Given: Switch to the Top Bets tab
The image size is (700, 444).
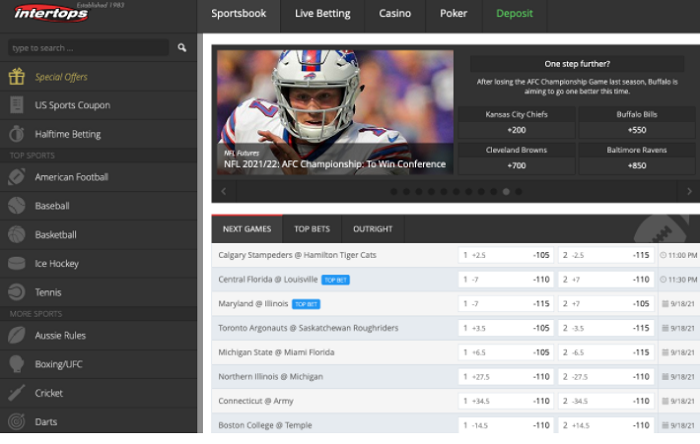Looking at the screenshot, I should (313, 229).
